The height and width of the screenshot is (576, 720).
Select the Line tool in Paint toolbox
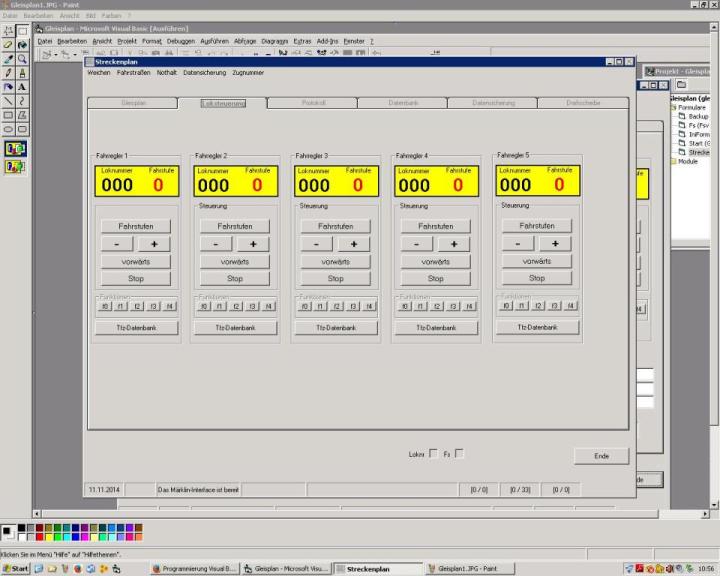pos(8,101)
